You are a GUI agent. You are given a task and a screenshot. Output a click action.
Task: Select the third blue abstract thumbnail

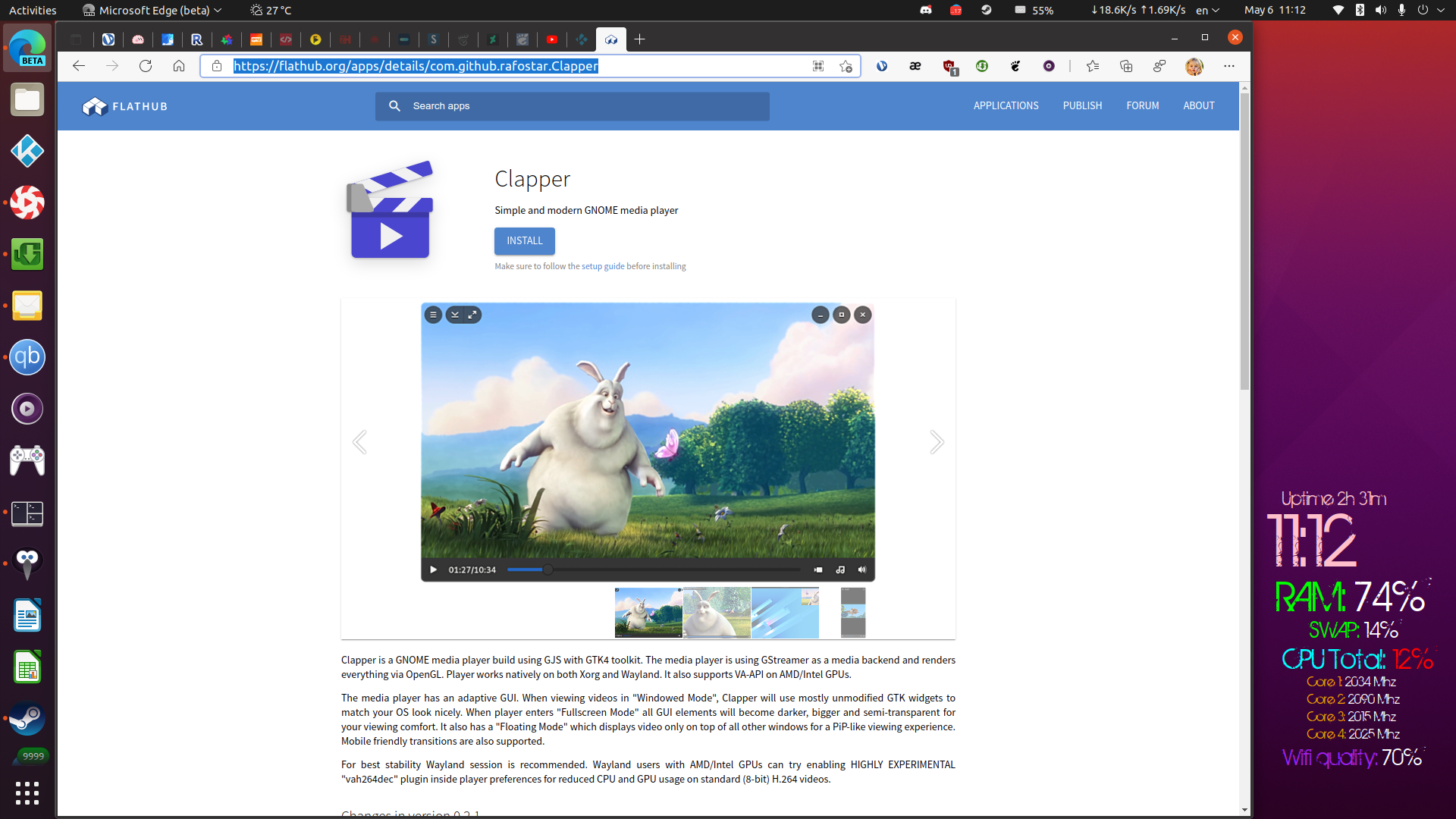click(x=785, y=613)
